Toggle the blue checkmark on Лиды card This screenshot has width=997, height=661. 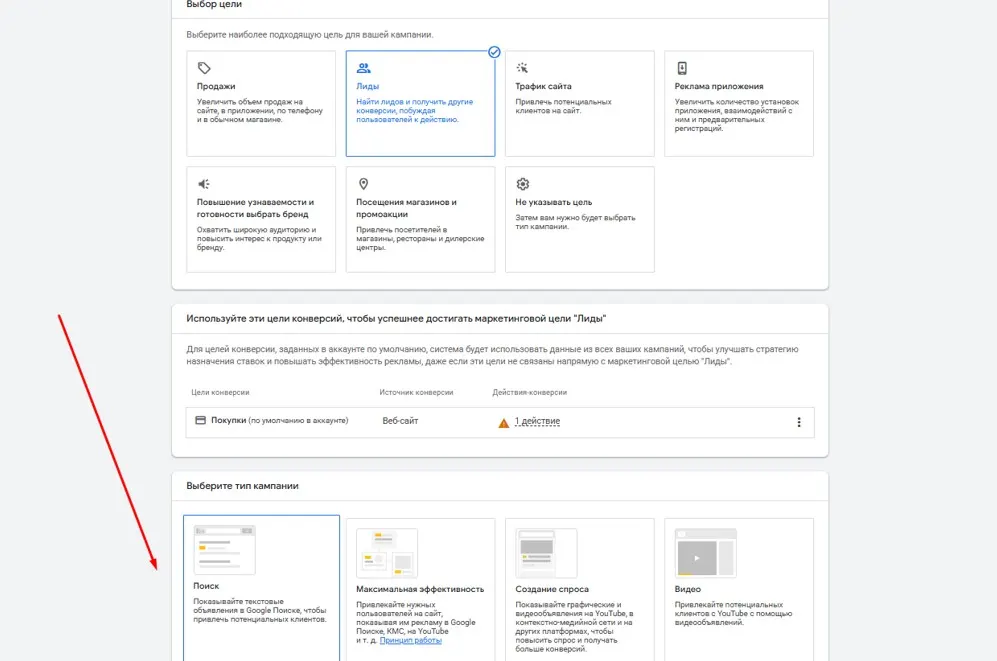point(494,52)
